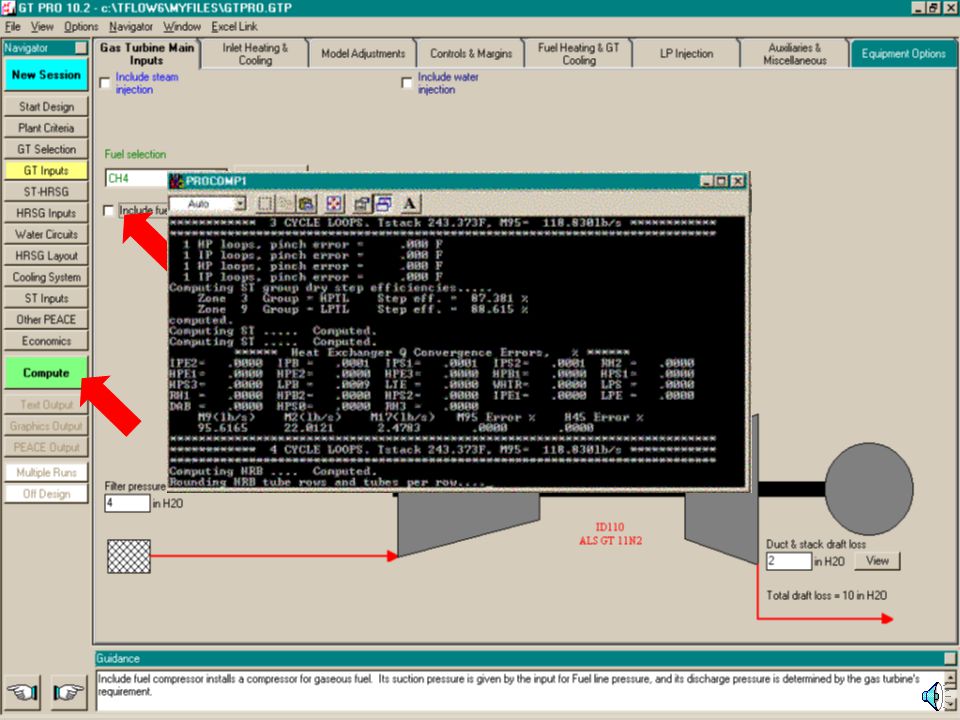
Task: Open Economics in navigator
Action: (x=46, y=341)
